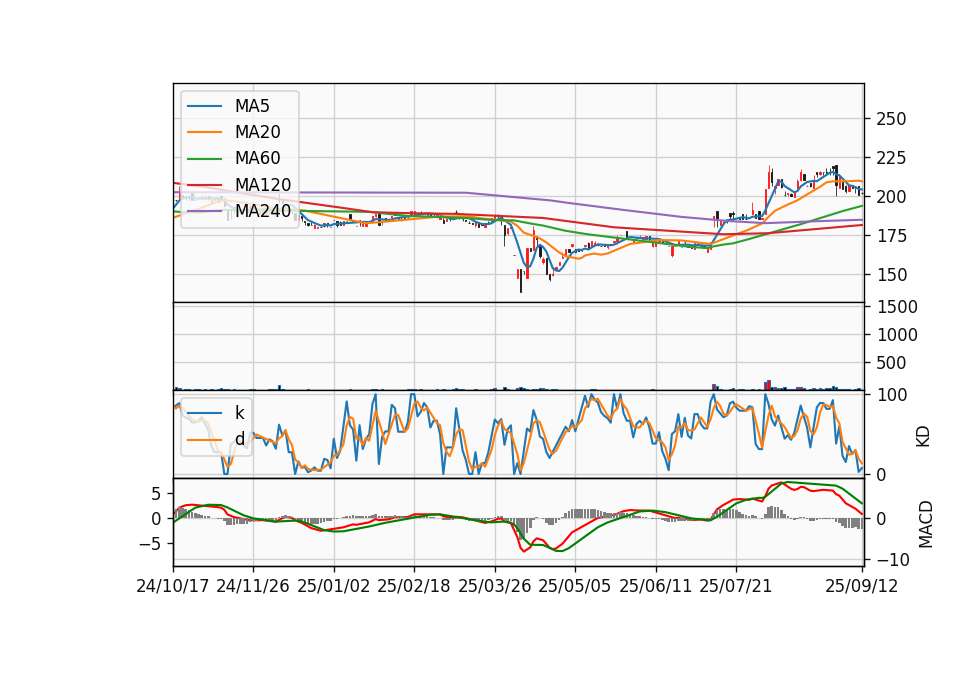Image resolution: width=960 pixels, height=690 pixels.
Task: Select the MA60 legend label
Action: click(x=257, y=159)
